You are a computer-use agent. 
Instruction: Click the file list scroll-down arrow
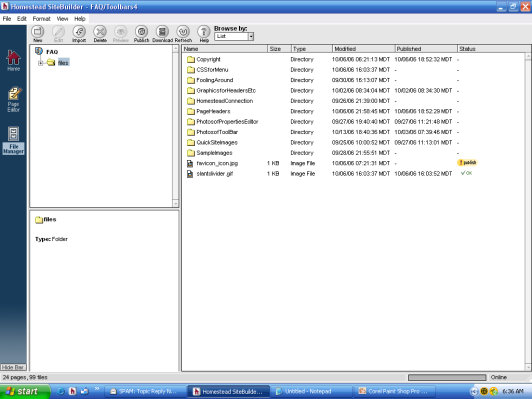528,367
